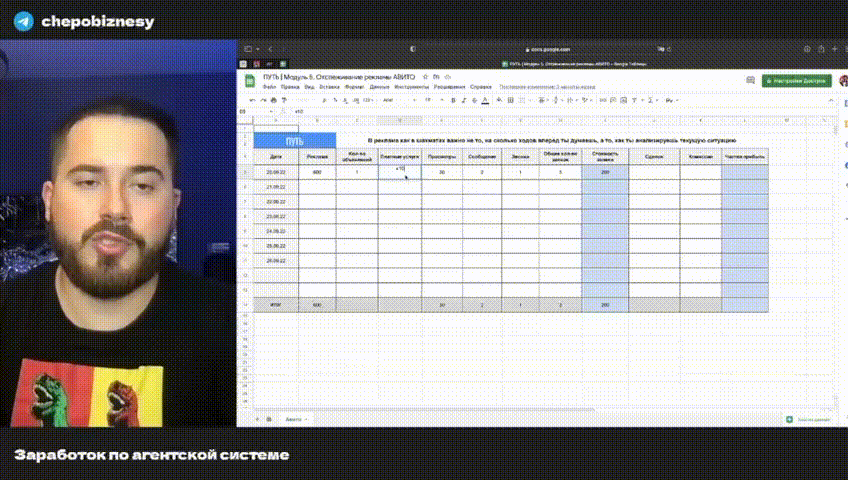Open the text rotation dropdown
The height and width of the screenshot is (480, 848).
587,100
